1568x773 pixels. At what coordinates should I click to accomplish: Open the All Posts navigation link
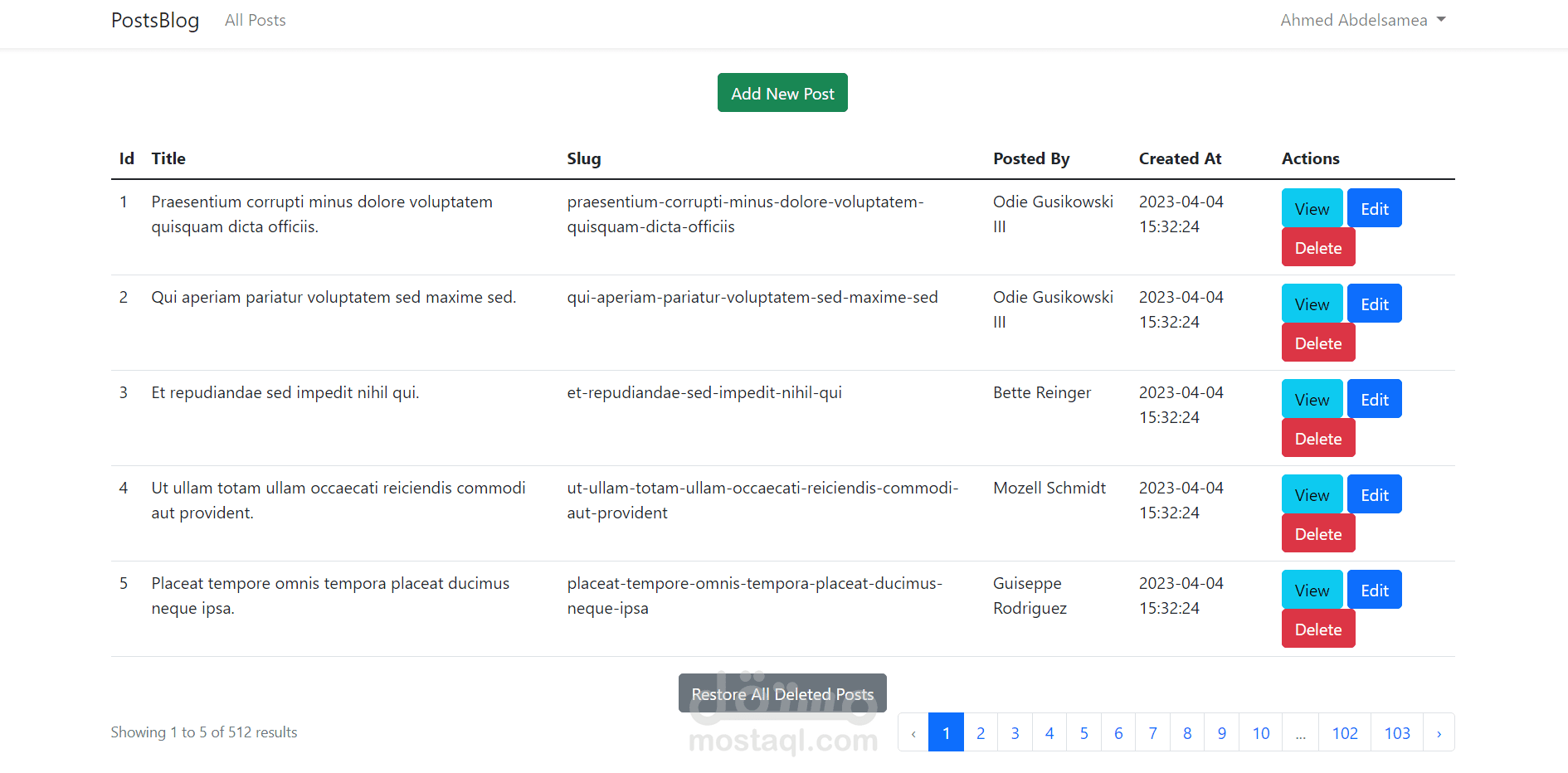pos(255,20)
